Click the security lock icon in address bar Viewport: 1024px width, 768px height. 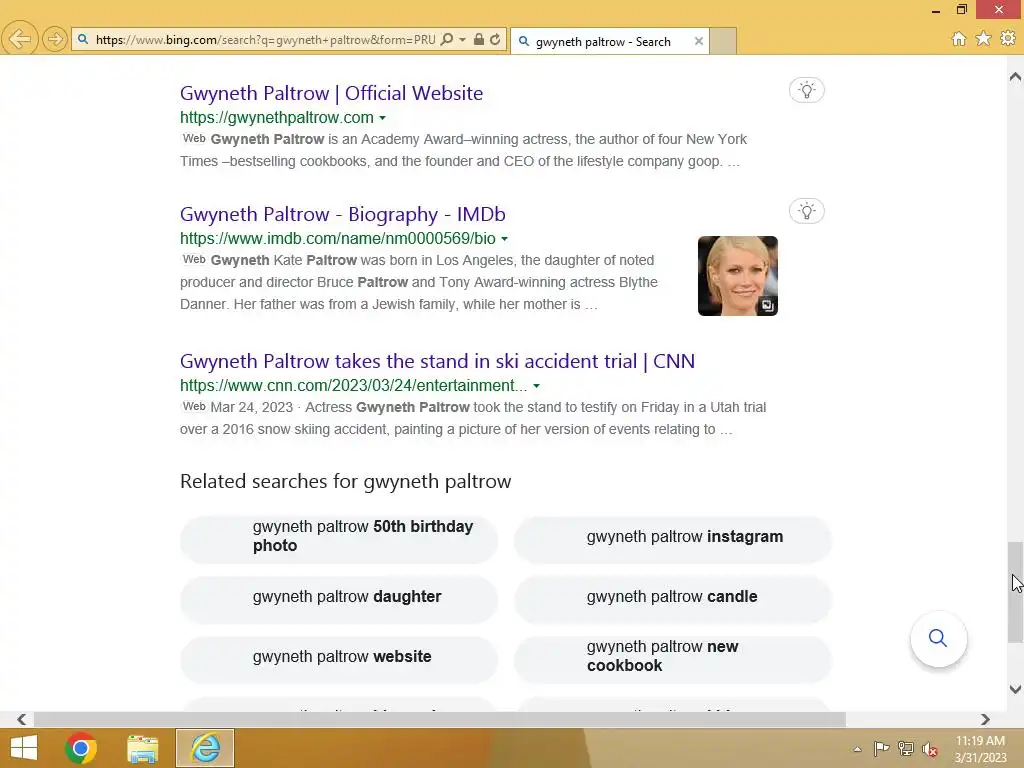pyautogui.click(x=479, y=40)
